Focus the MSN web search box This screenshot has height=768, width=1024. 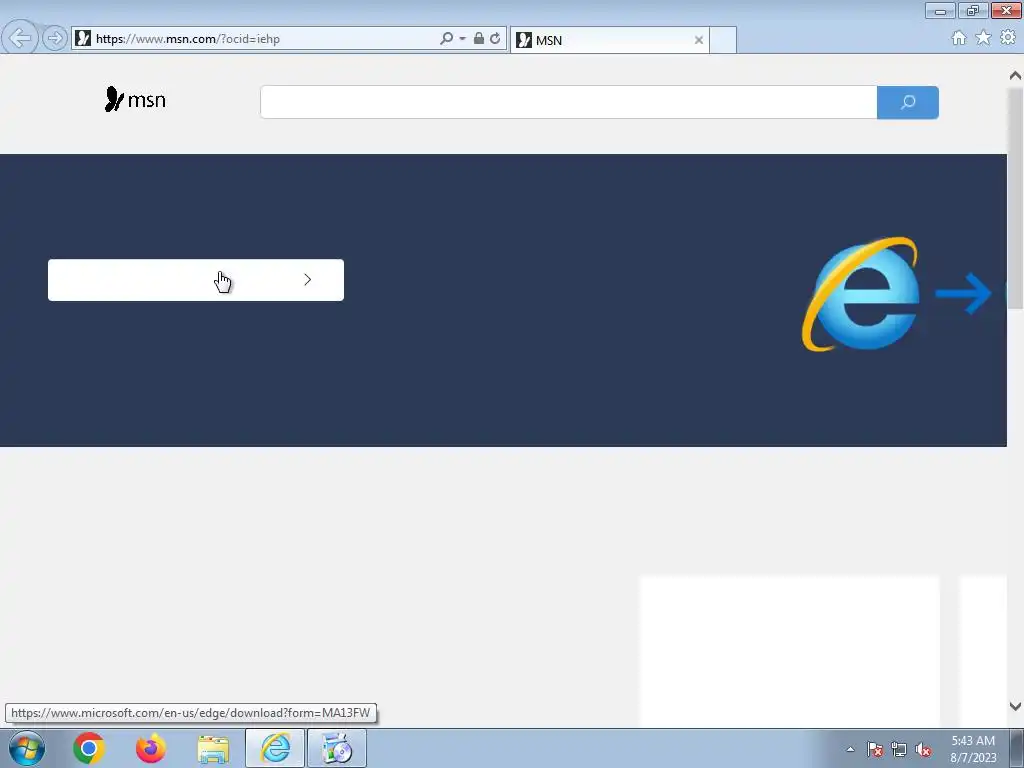(x=568, y=103)
